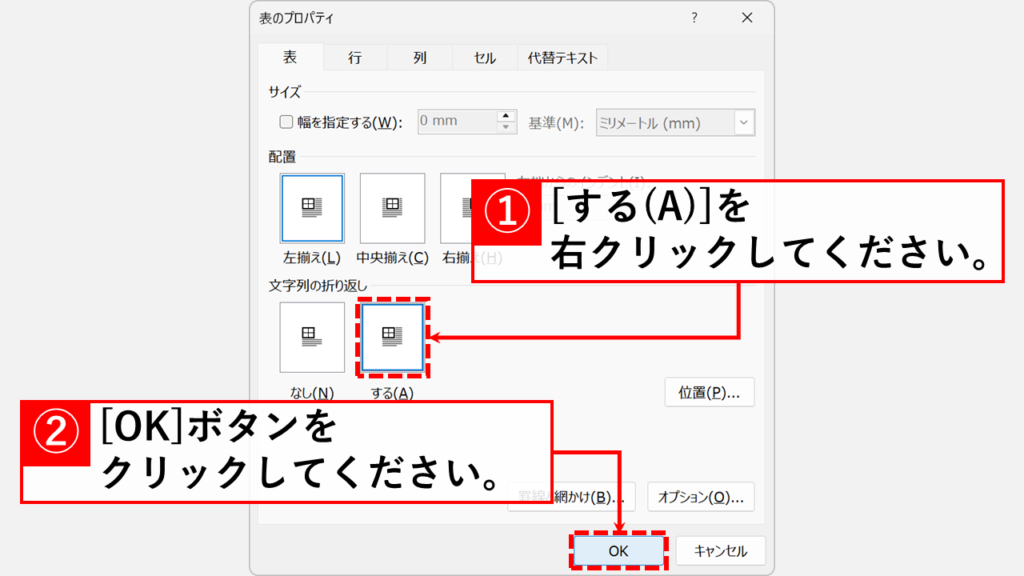This screenshot has width=1024, height=576.
Task: Open the 代替テキスト tab
Action: pyautogui.click(x=560, y=57)
